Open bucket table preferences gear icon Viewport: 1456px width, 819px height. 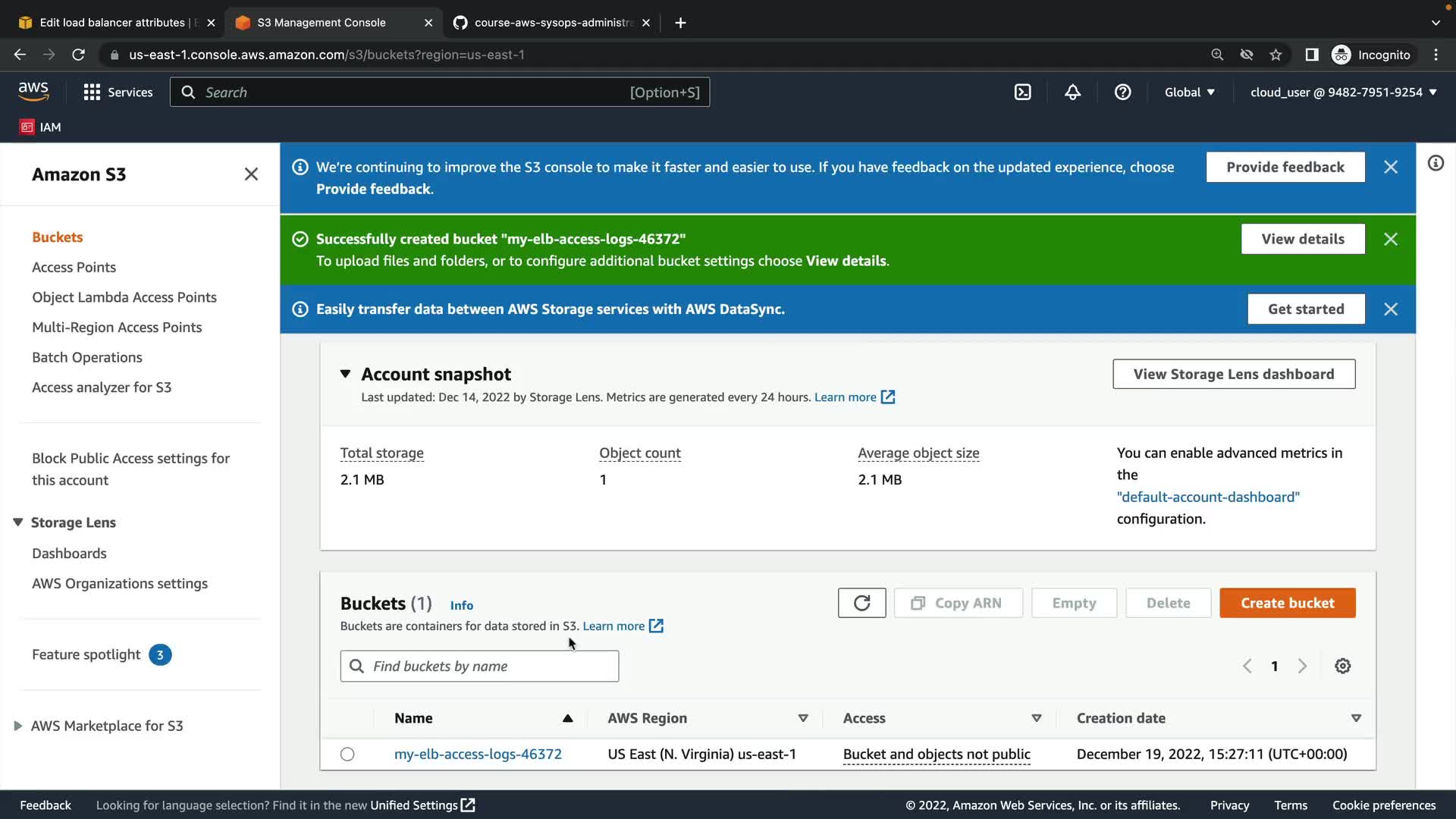pyautogui.click(x=1342, y=666)
